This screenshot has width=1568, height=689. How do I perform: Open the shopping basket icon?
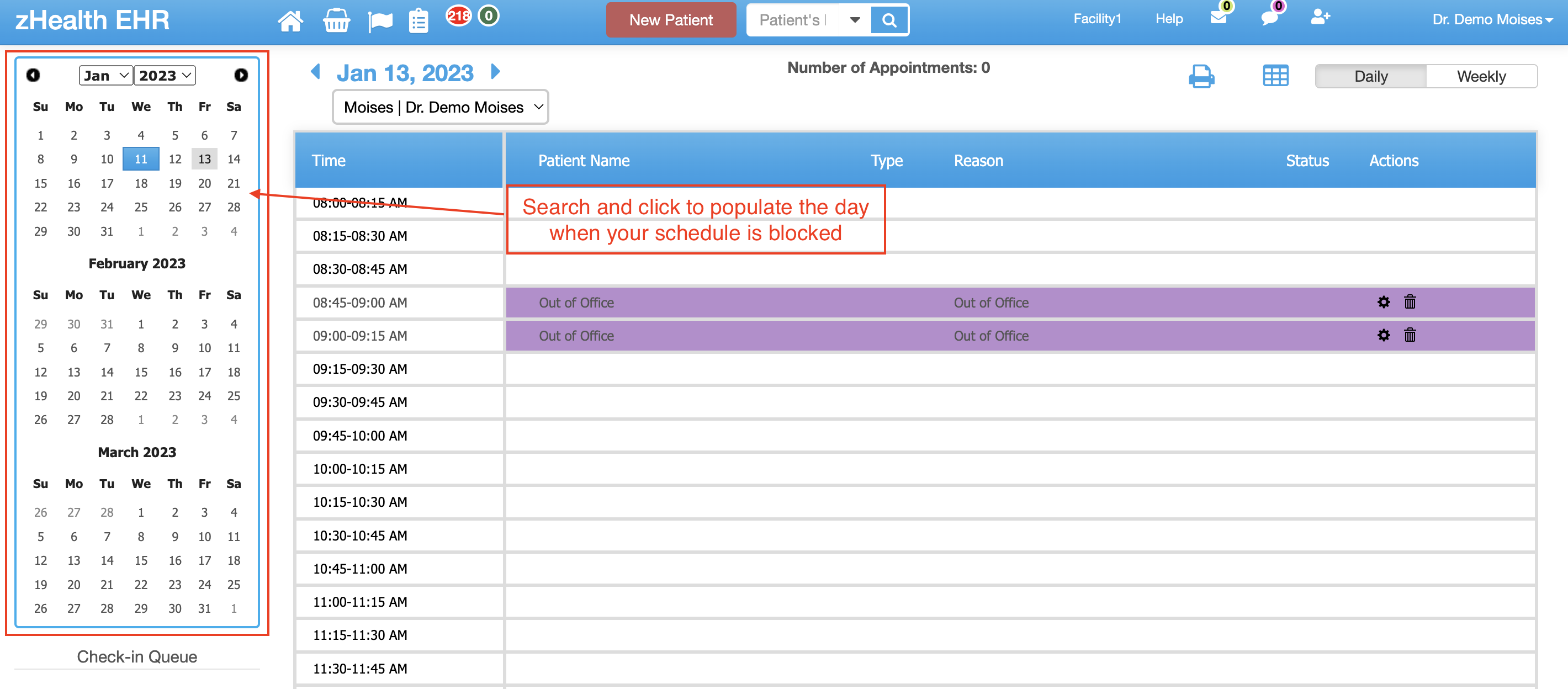[x=336, y=19]
